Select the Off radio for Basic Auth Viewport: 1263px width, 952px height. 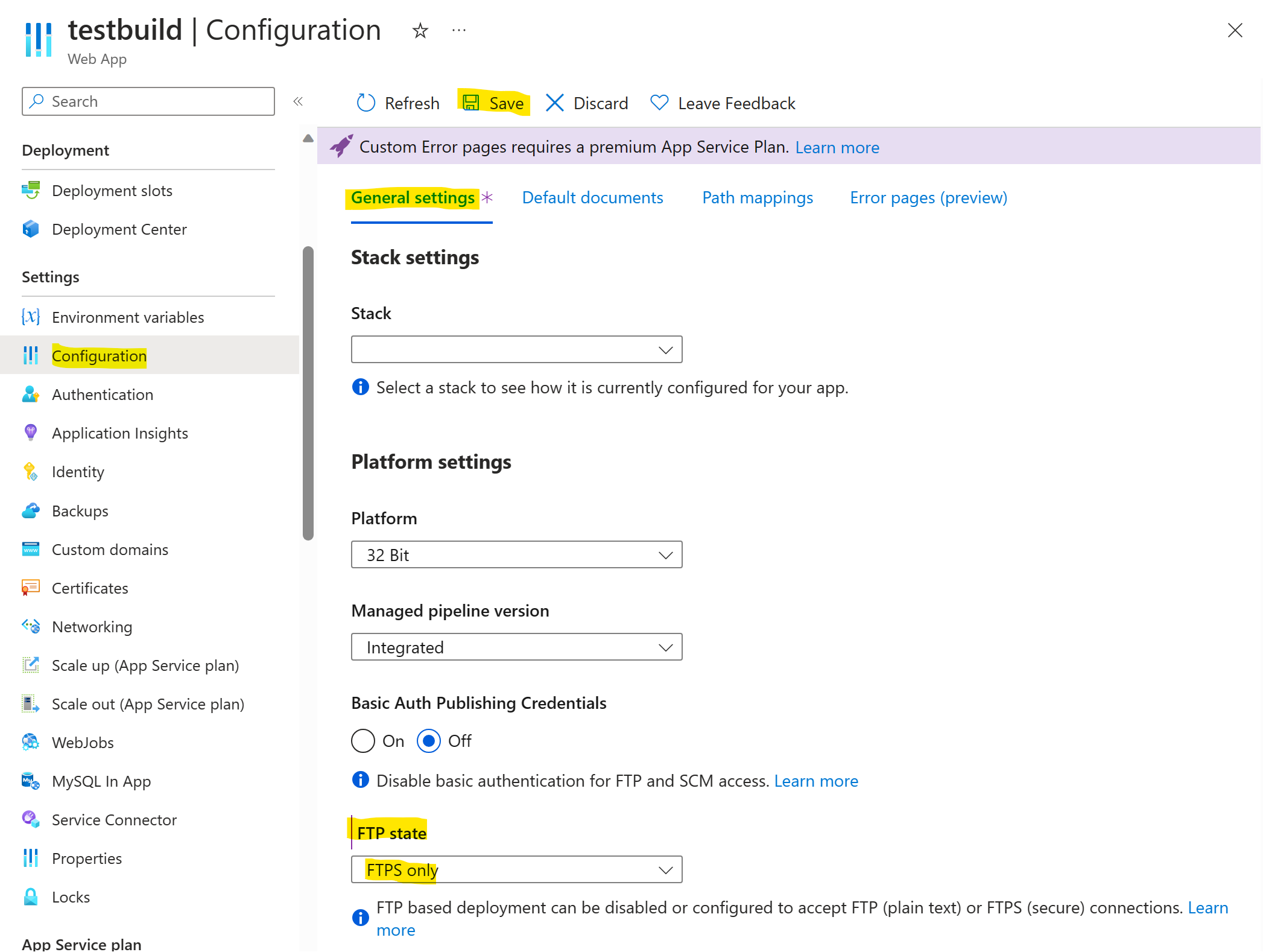[429, 741]
